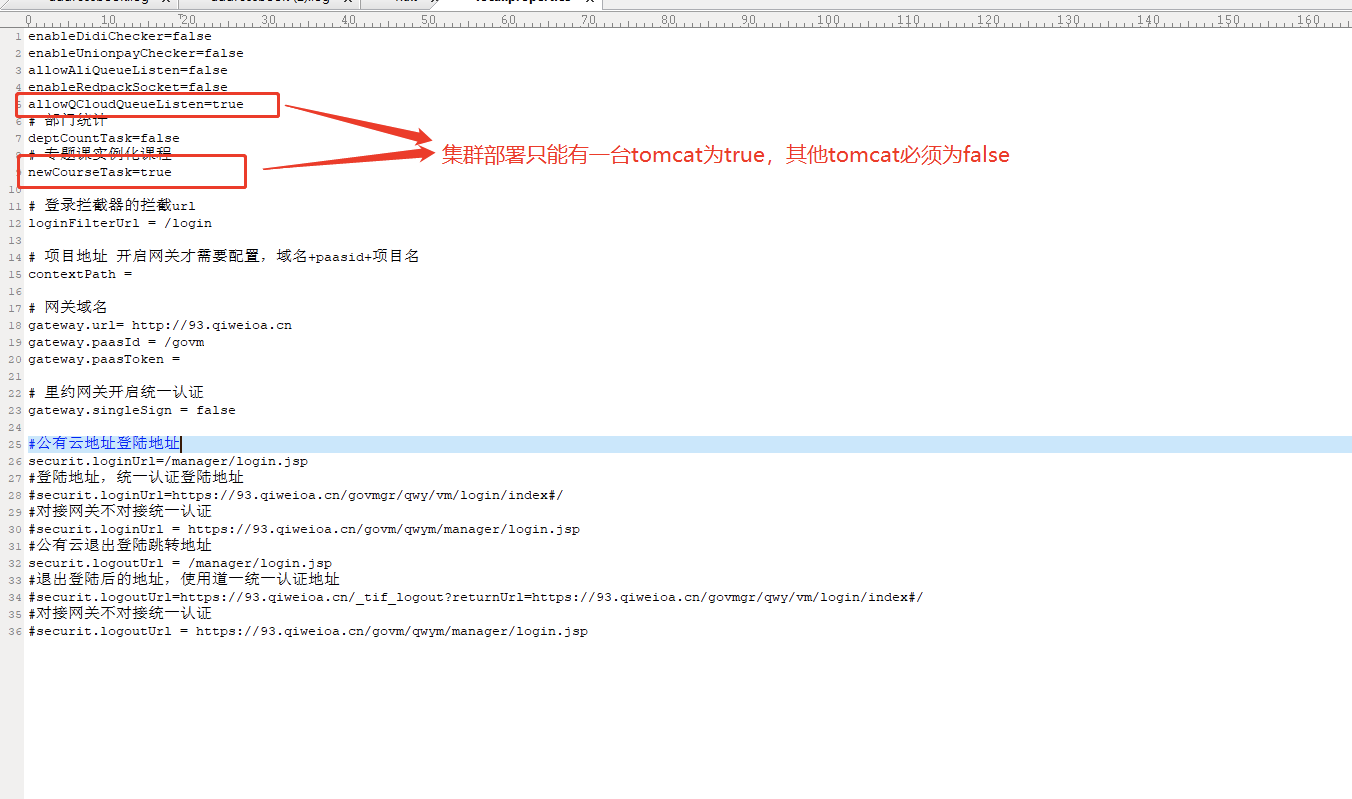Viewport: 1352px width, 799px height.
Task: Place cursor on gateway.paasToken = line
Action: tap(104, 359)
